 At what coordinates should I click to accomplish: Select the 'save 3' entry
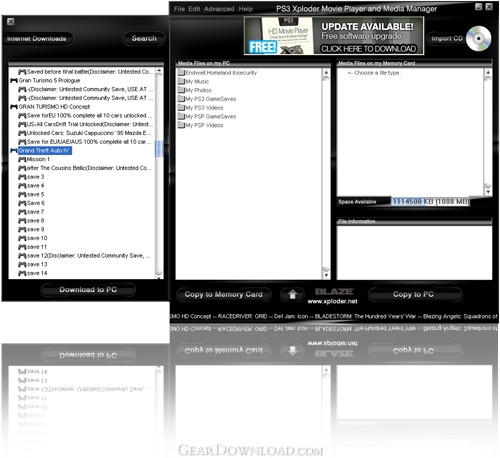point(31,177)
